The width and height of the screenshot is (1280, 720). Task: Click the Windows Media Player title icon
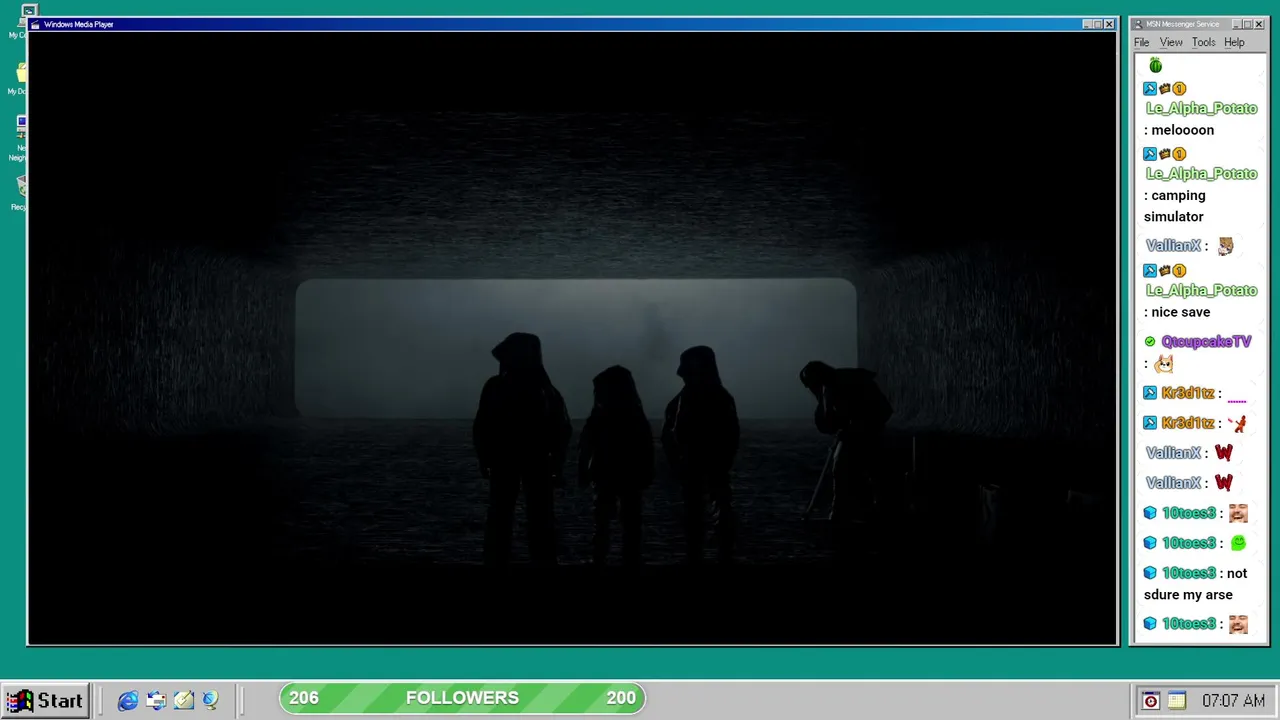click(35, 24)
